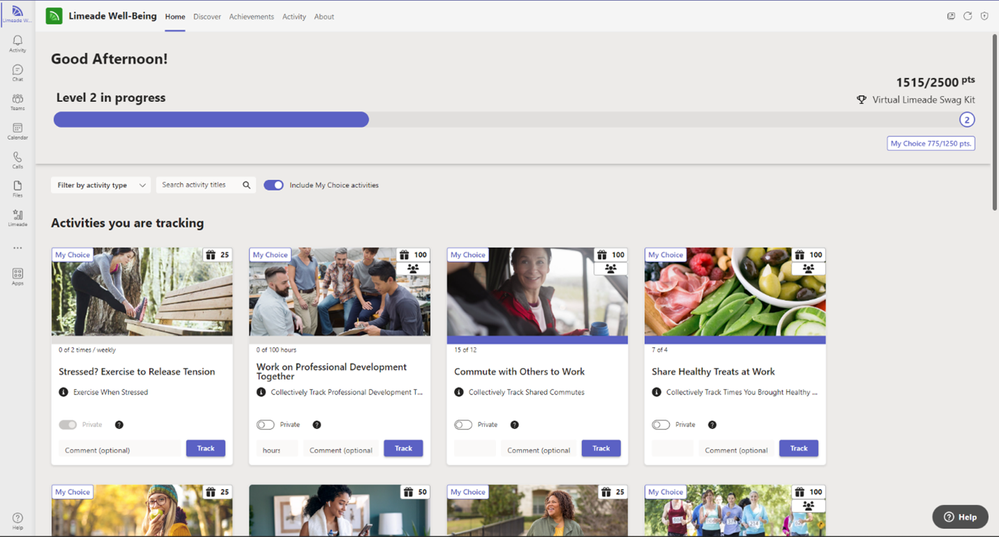Click the hours input on Professional Development card
This screenshot has height=537, width=999.
(x=277, y=450)
